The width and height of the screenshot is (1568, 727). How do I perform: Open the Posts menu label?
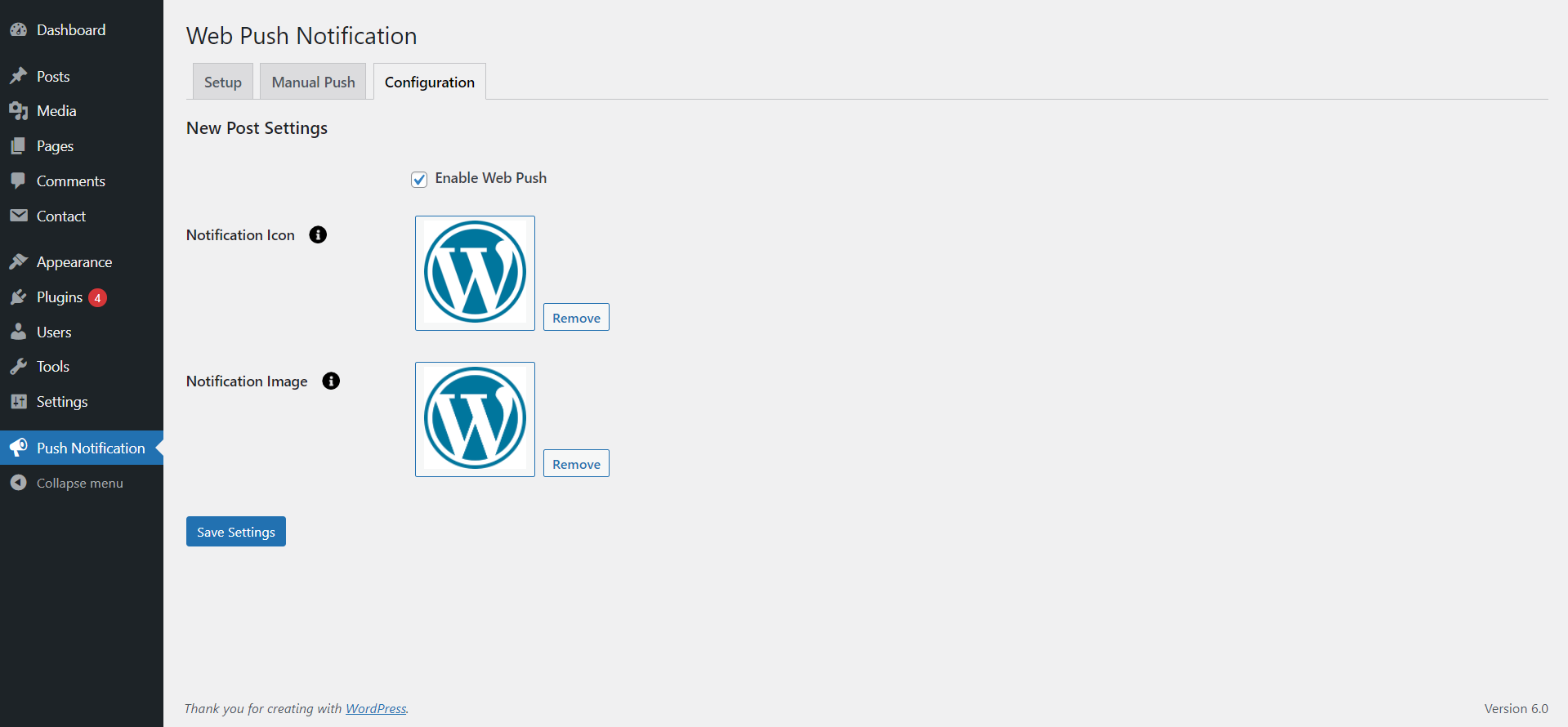(x=53, y=77)
